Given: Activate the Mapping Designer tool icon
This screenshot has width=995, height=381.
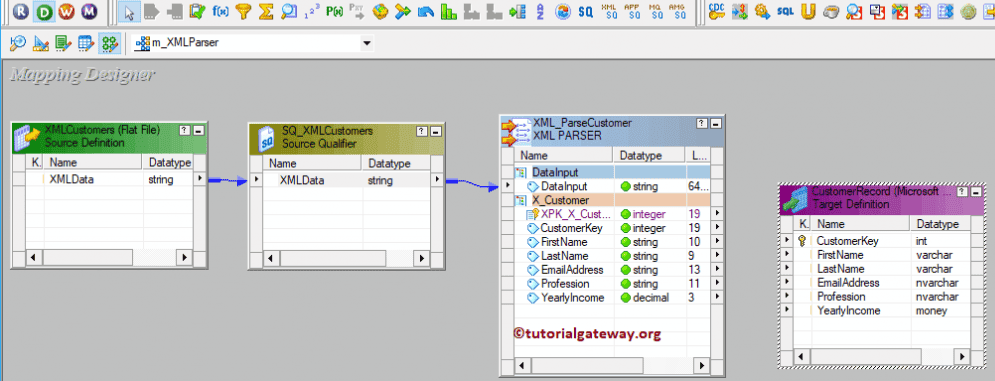Looking at the screenshot, I should point(110,43).
